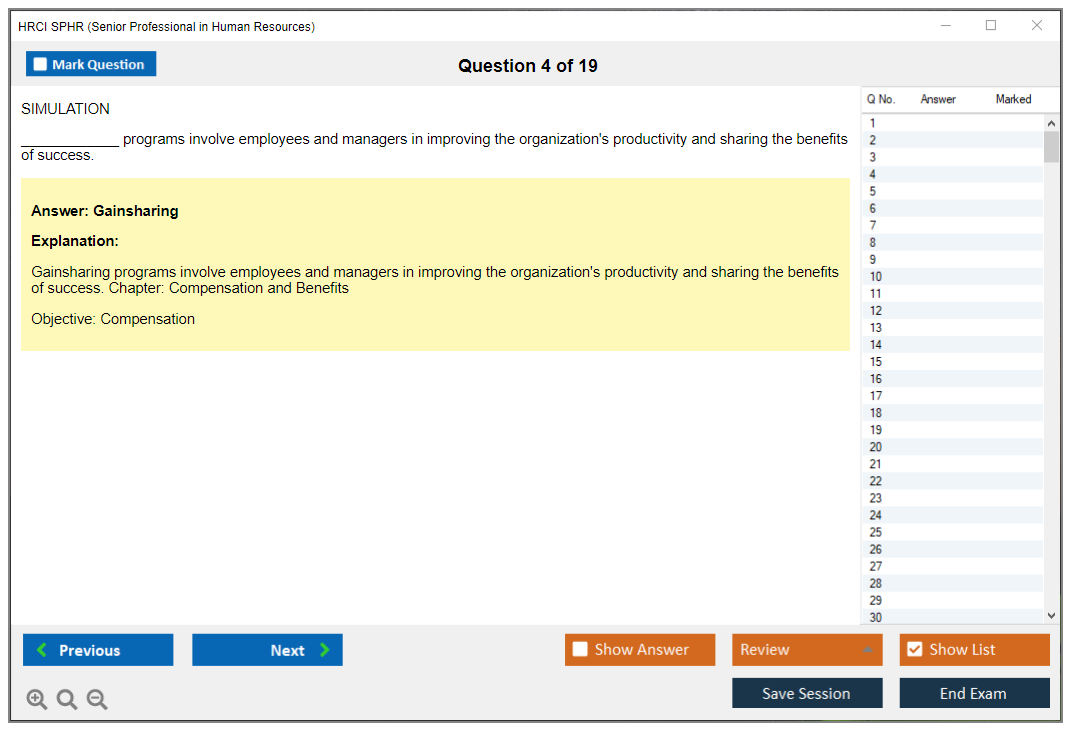Uncheck the Show List checkbox

914,650
